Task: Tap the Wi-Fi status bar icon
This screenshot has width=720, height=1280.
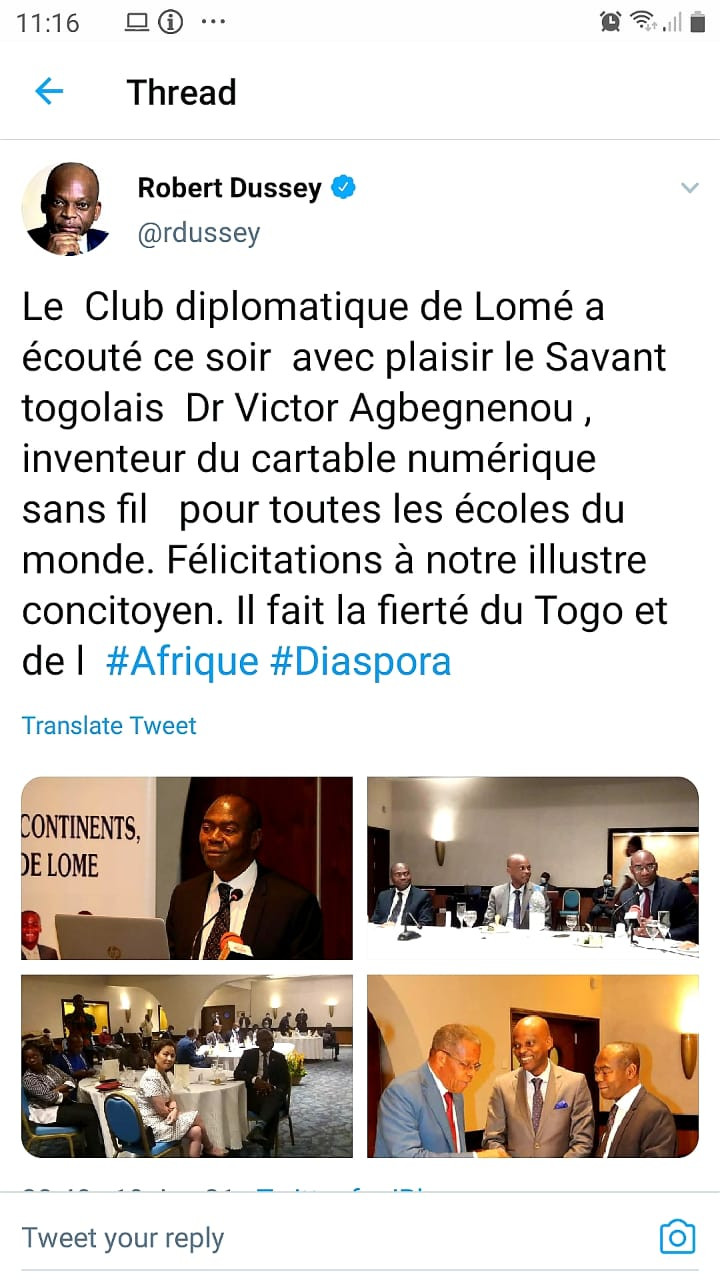Action: (x=642, y=21)
